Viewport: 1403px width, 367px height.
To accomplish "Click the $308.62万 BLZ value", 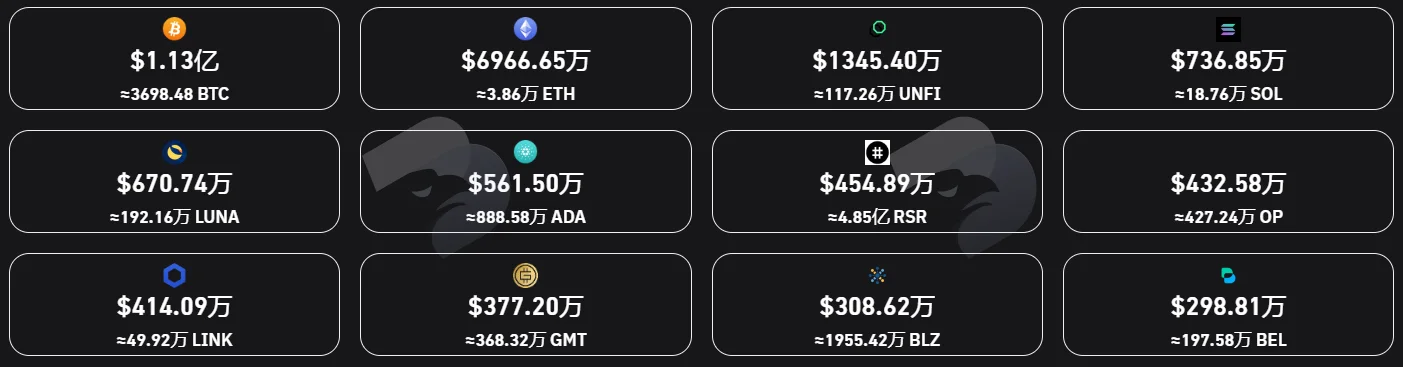I will [877, 305].
